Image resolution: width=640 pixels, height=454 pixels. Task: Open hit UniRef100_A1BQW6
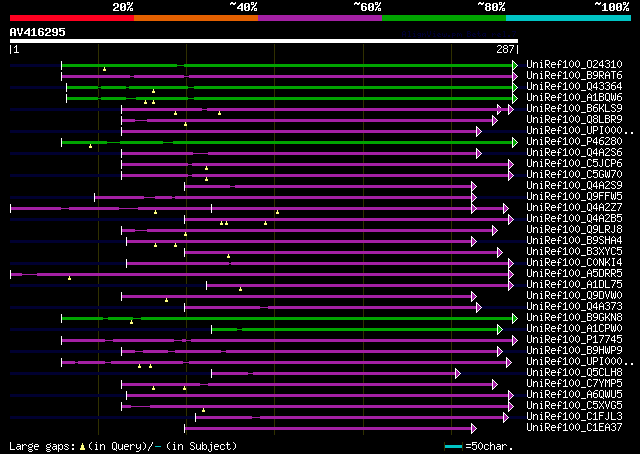coord(574,98)
